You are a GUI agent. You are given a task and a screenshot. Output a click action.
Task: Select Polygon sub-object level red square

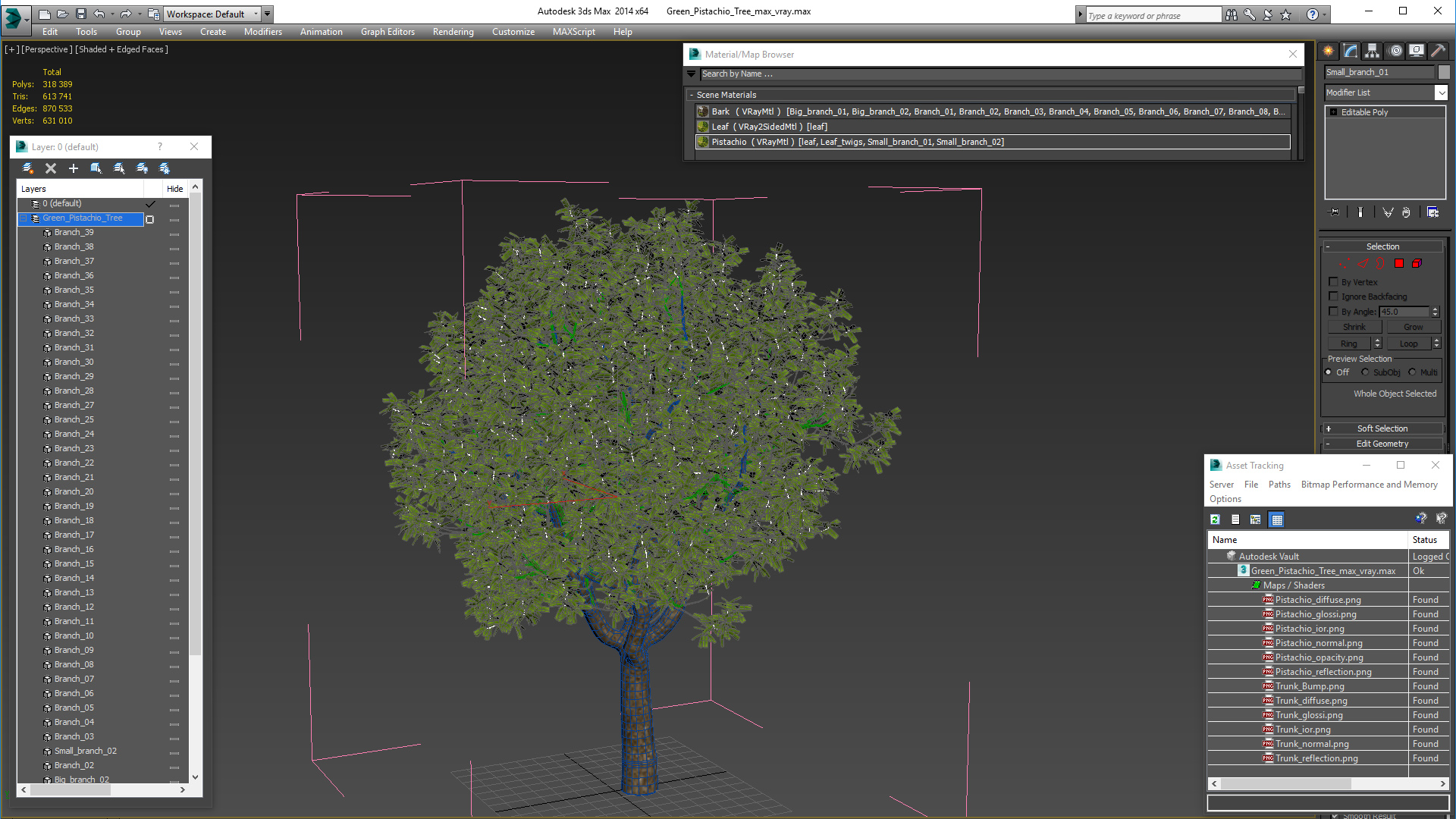click(x=1399, y=263)
